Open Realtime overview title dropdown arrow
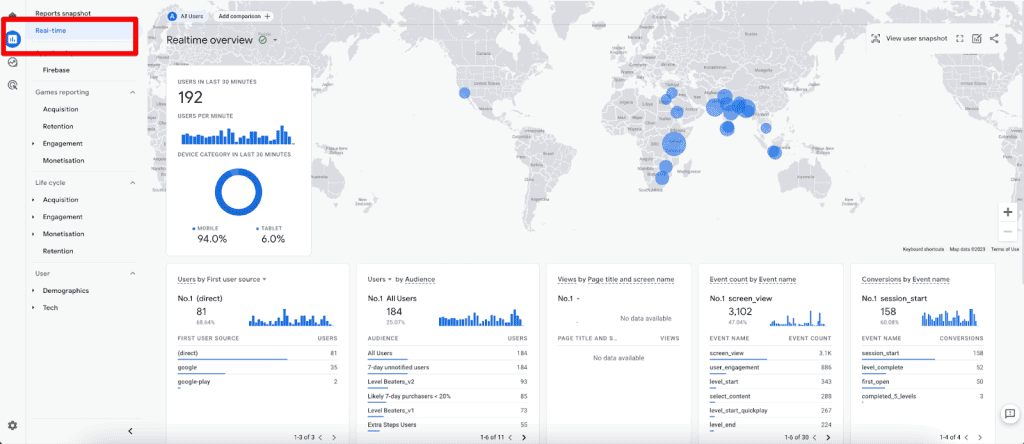The height and width of the screenshot is (444, 1024). [x=276, y=40]
